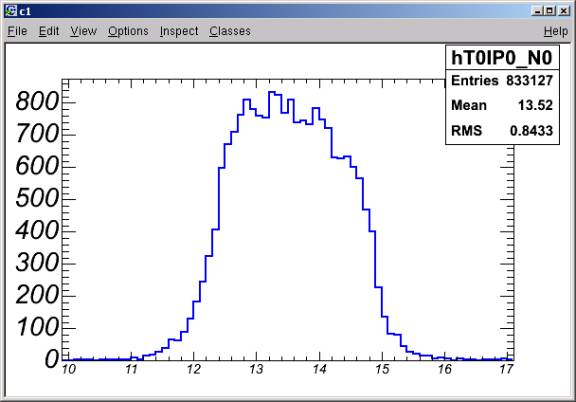Click the Mean 13.52 statistics line

coord(502,105)
